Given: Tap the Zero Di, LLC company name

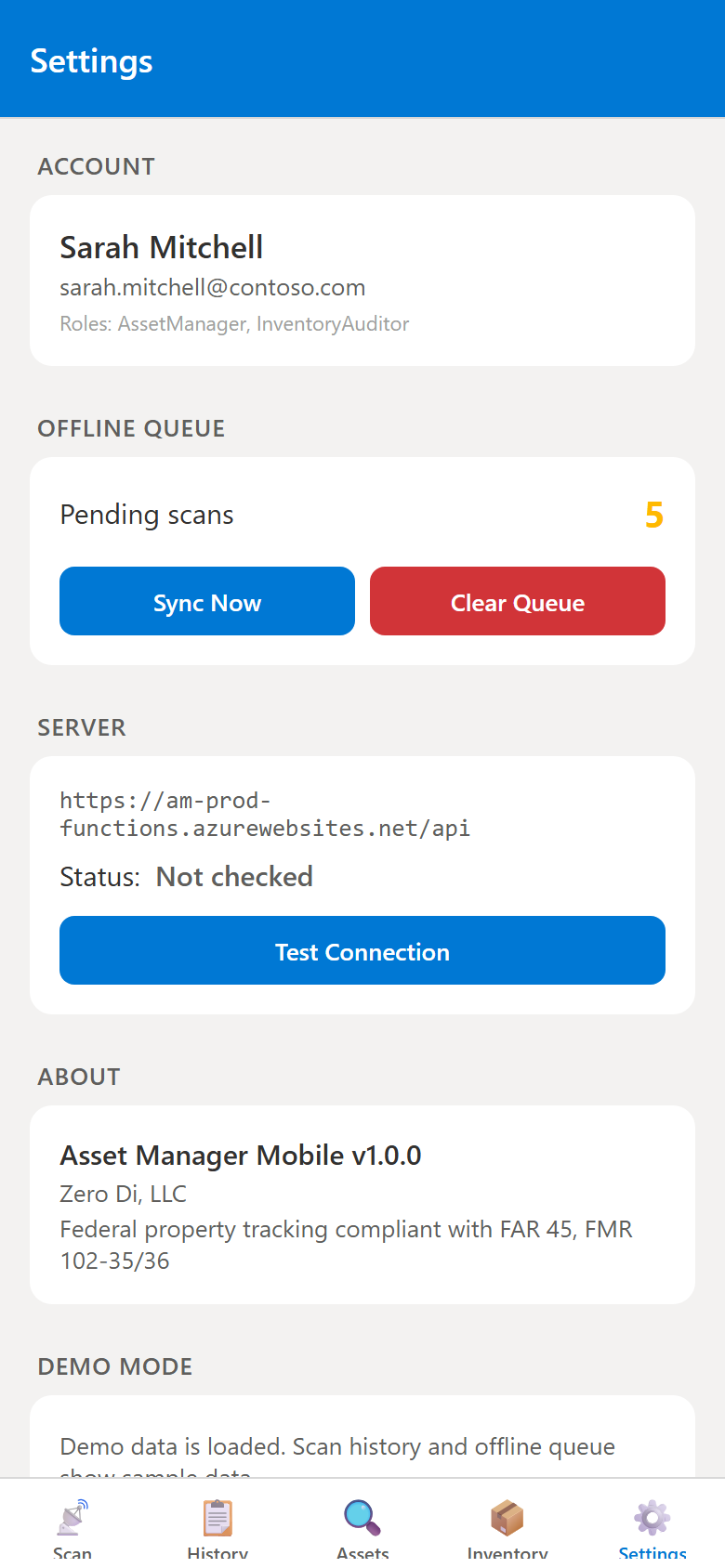Looking at the screenshot, I should pyautogui.click(x=123, y=1194).
